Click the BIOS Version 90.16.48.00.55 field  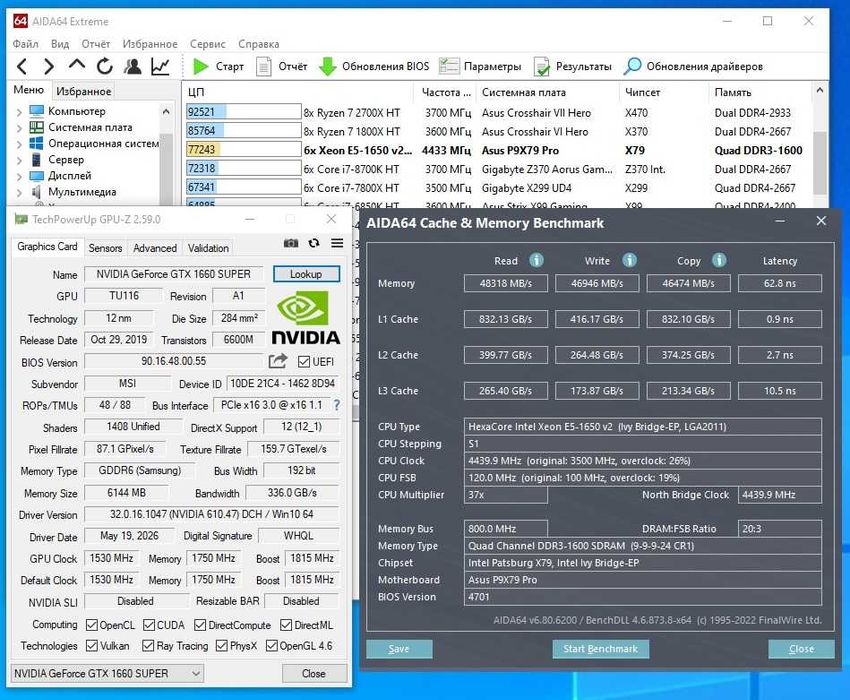[173, 361]
